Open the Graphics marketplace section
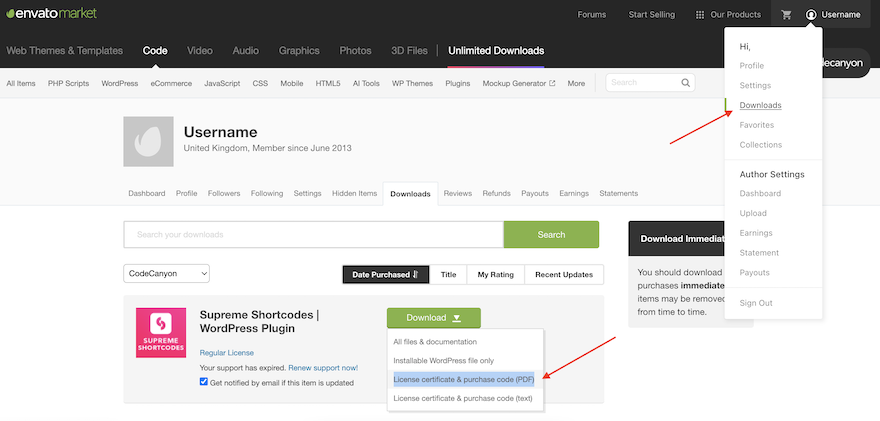 (299, 51)
